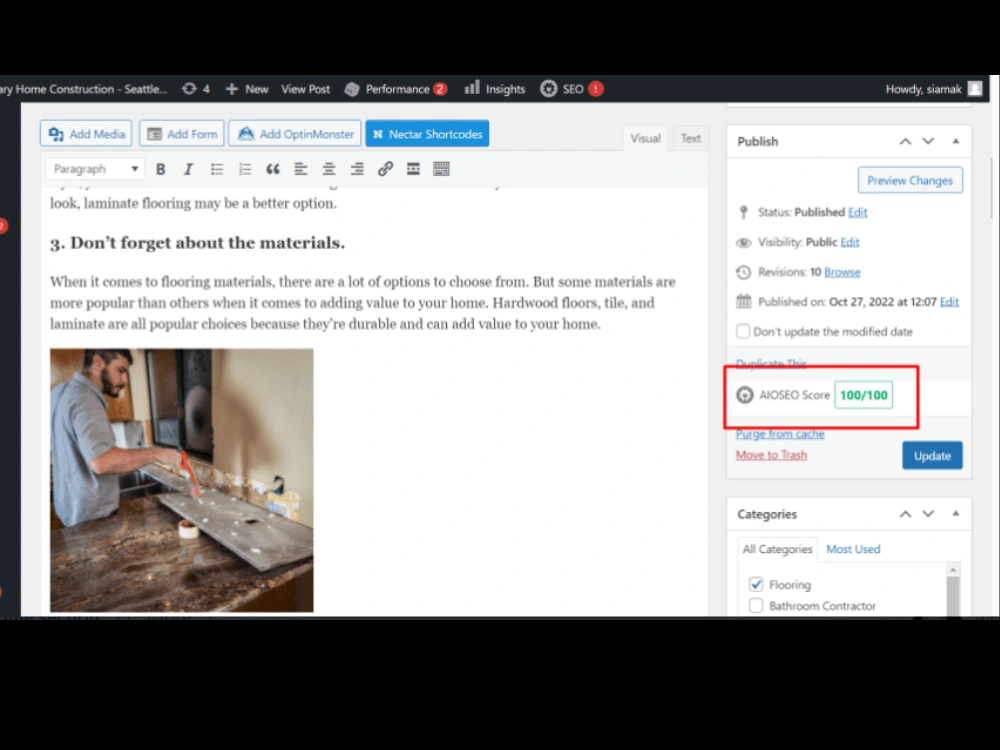Open New content menu in admin bar
Viewport: 1000px width, 750px height.
(247, 89)
